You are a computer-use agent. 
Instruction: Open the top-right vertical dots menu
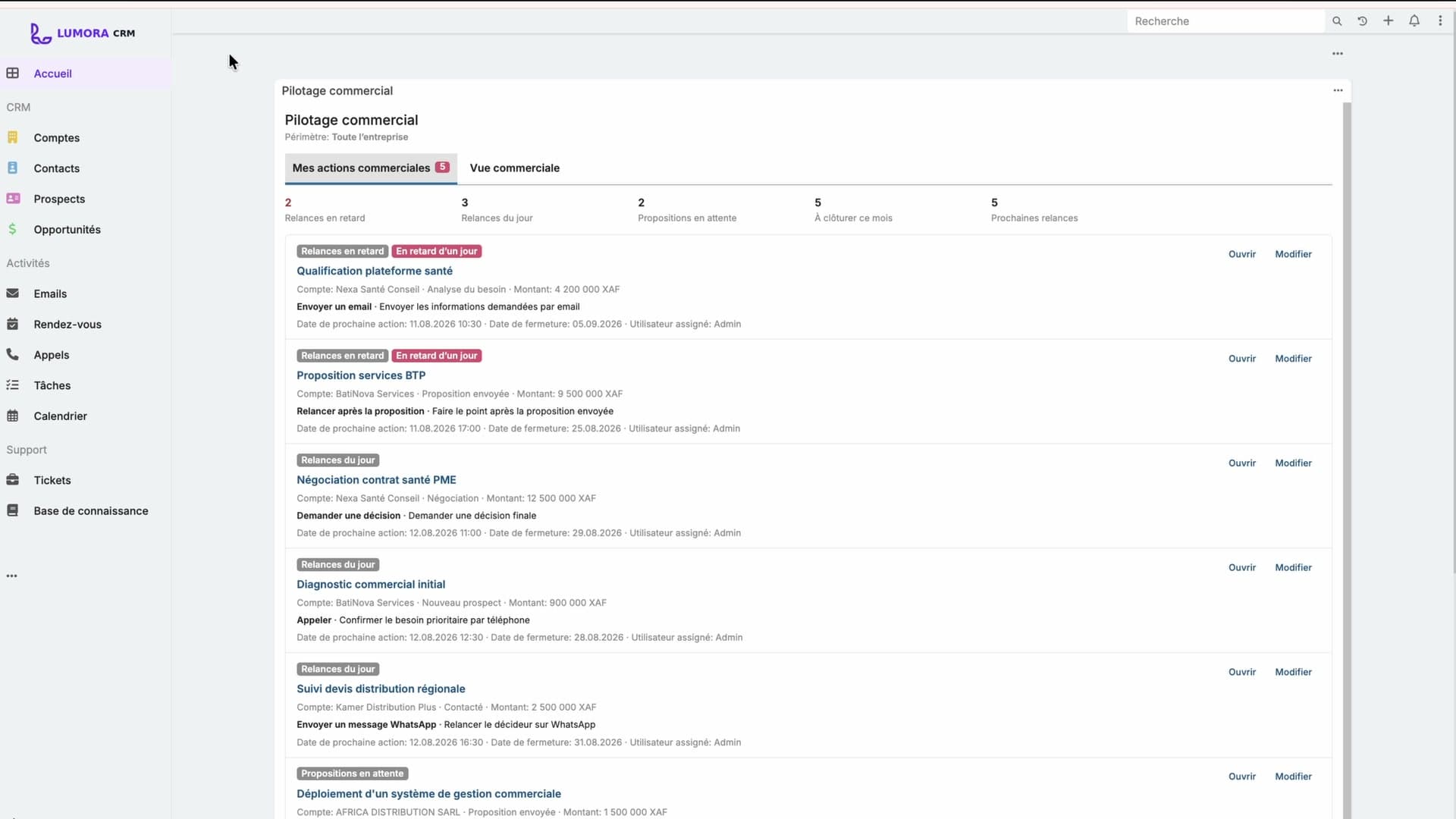(x=1440, y=21)
